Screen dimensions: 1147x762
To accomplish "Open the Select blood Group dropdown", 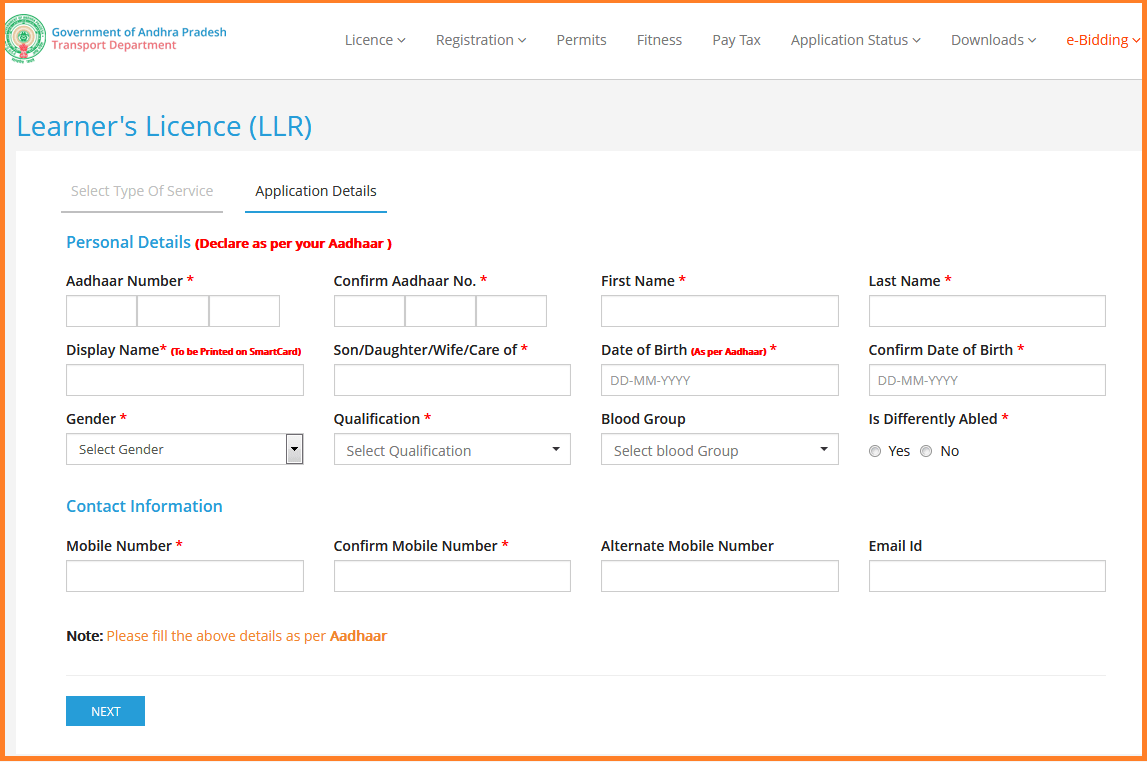I will point(720,450).
